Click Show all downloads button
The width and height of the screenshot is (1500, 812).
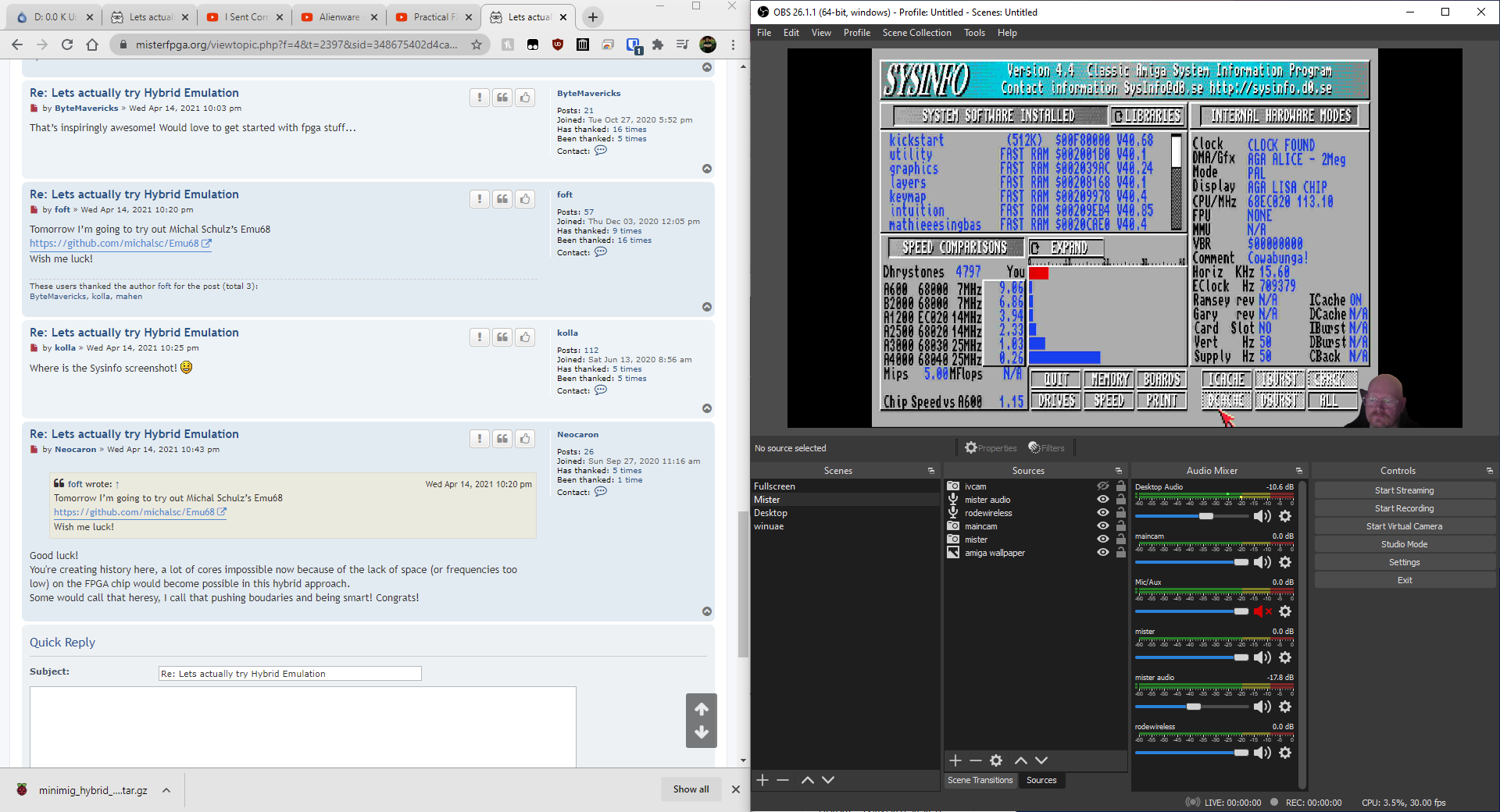[691, 789]
